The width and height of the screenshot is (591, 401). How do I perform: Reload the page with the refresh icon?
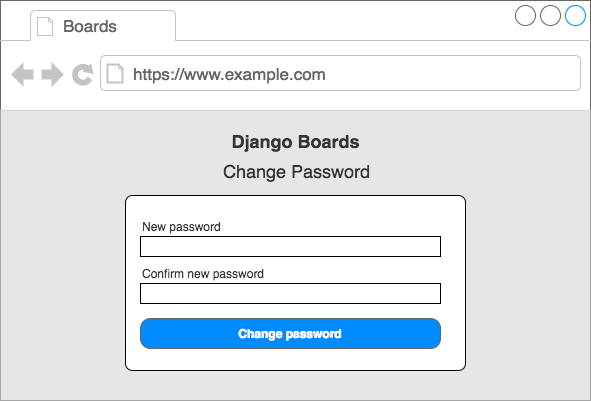click(83, 75)
